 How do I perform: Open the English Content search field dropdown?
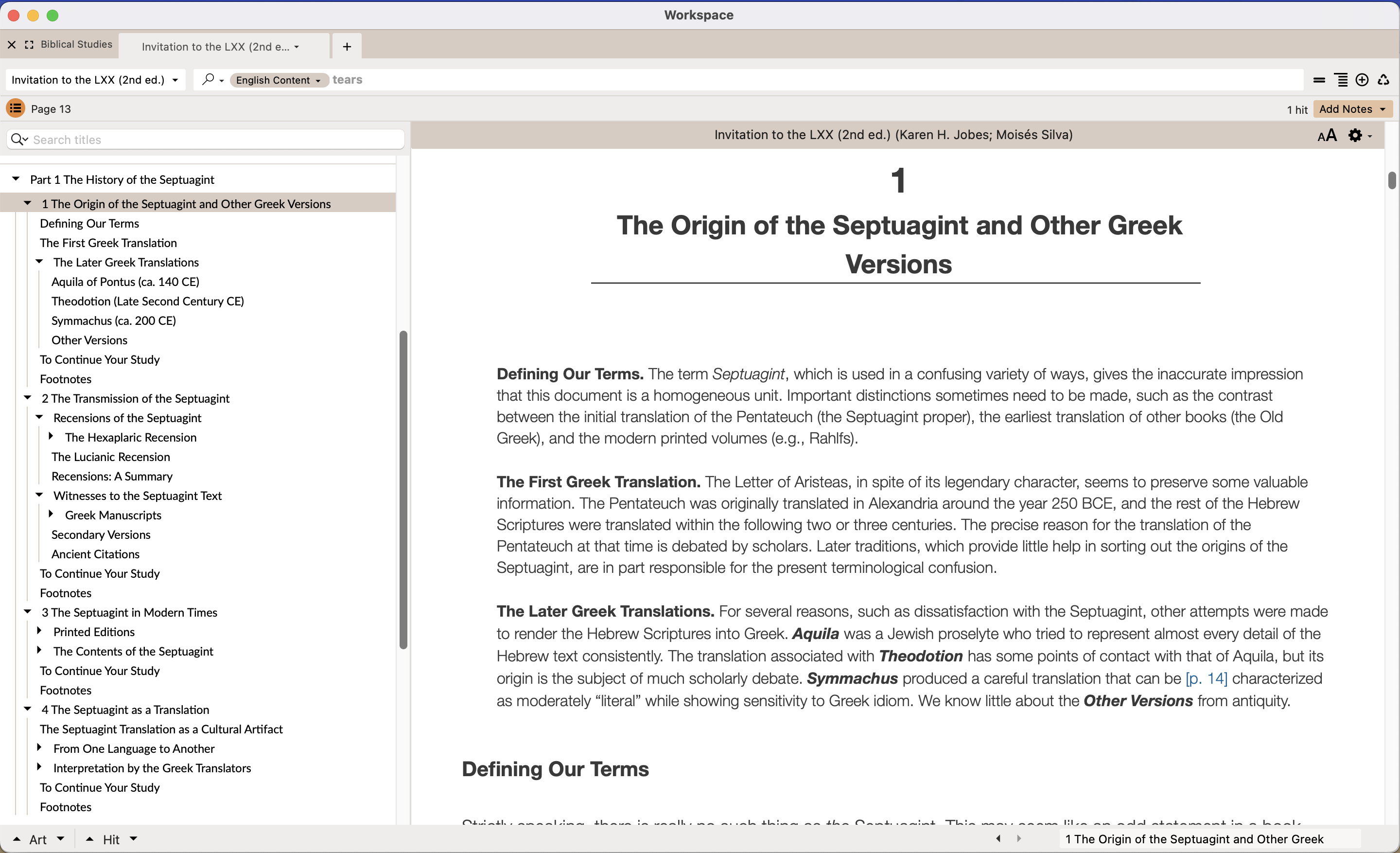pos(279,80)
